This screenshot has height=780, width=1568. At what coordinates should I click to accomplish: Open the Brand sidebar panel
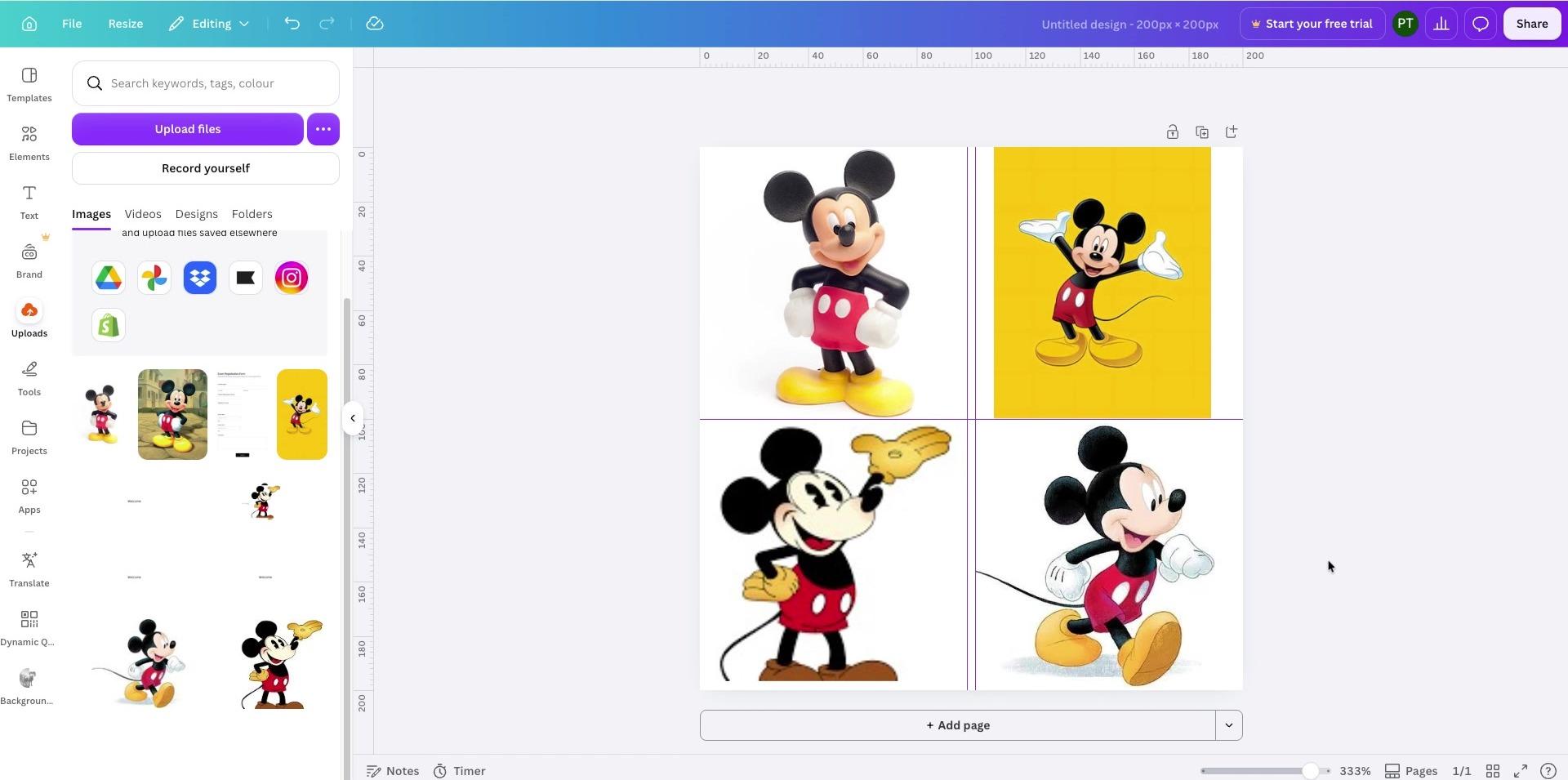click(29, 261)
